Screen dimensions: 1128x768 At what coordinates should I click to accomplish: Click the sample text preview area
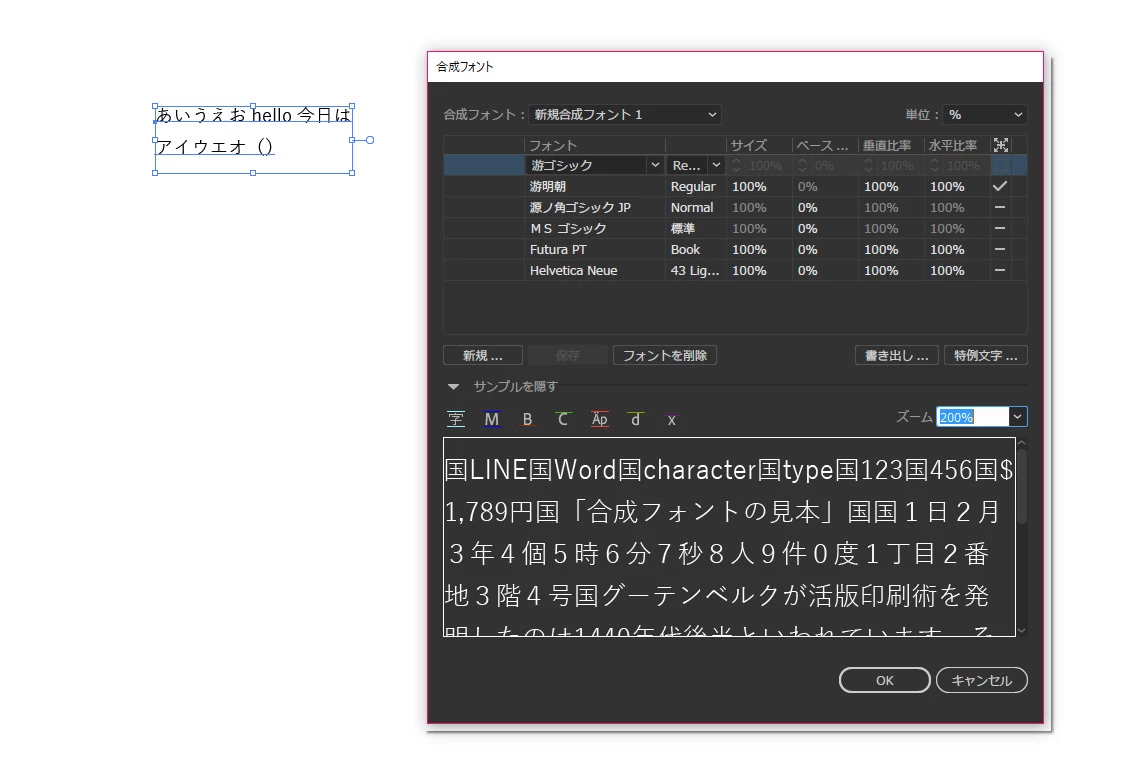[x=729, y=536]
